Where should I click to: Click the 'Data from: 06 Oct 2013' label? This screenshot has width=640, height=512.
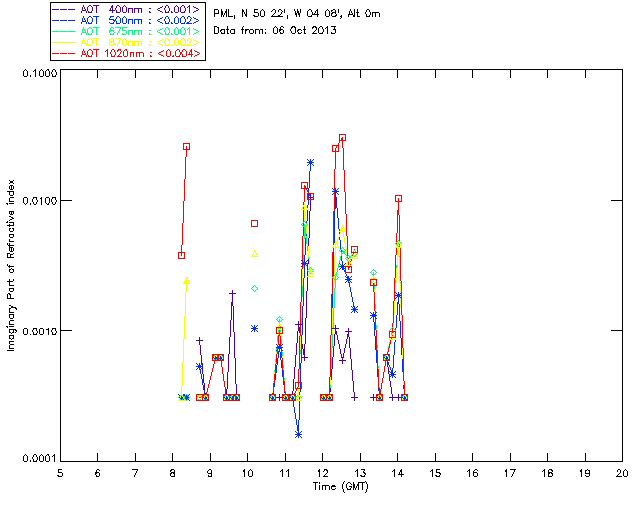(275, 31)
